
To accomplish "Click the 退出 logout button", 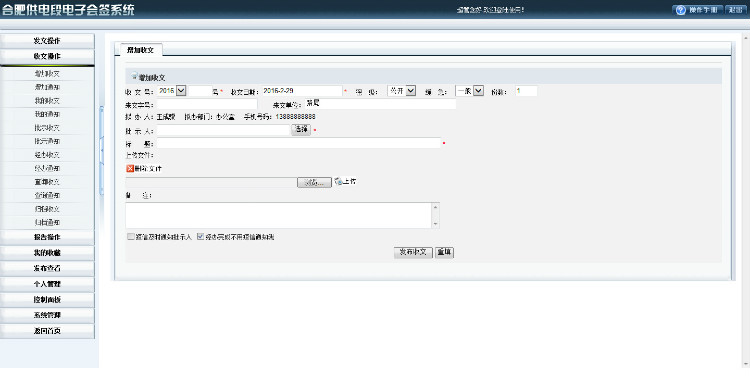I will pyautogui.click(x=736, y=10).
